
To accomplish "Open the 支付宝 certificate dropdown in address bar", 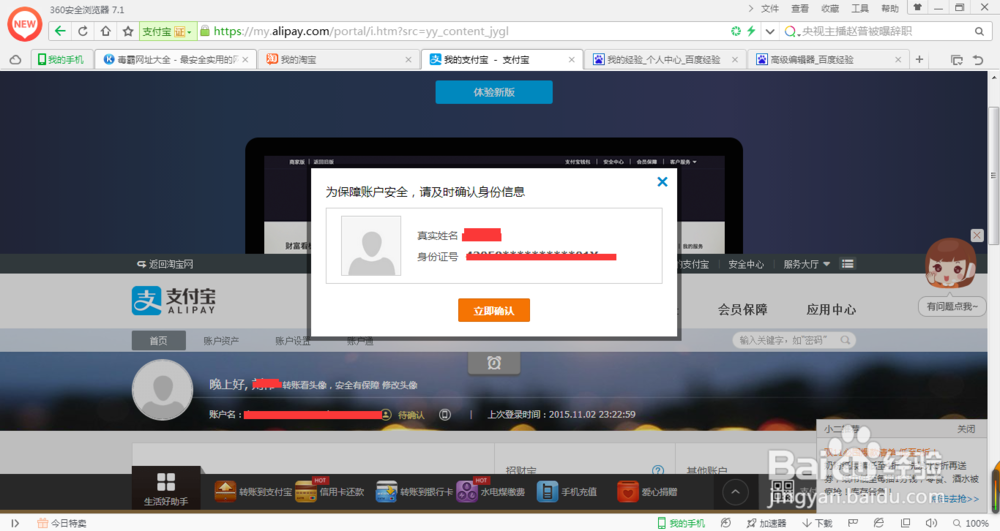I will (166, 31).
